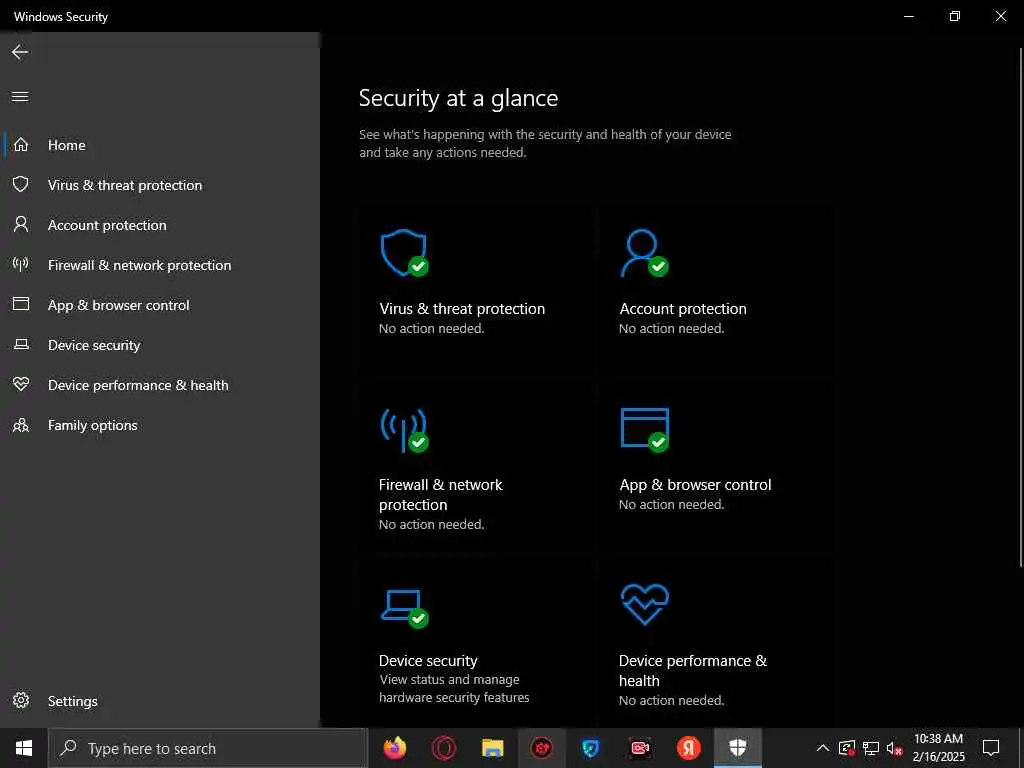
Task: Click the Windows Start button
Action: [24, 748]
